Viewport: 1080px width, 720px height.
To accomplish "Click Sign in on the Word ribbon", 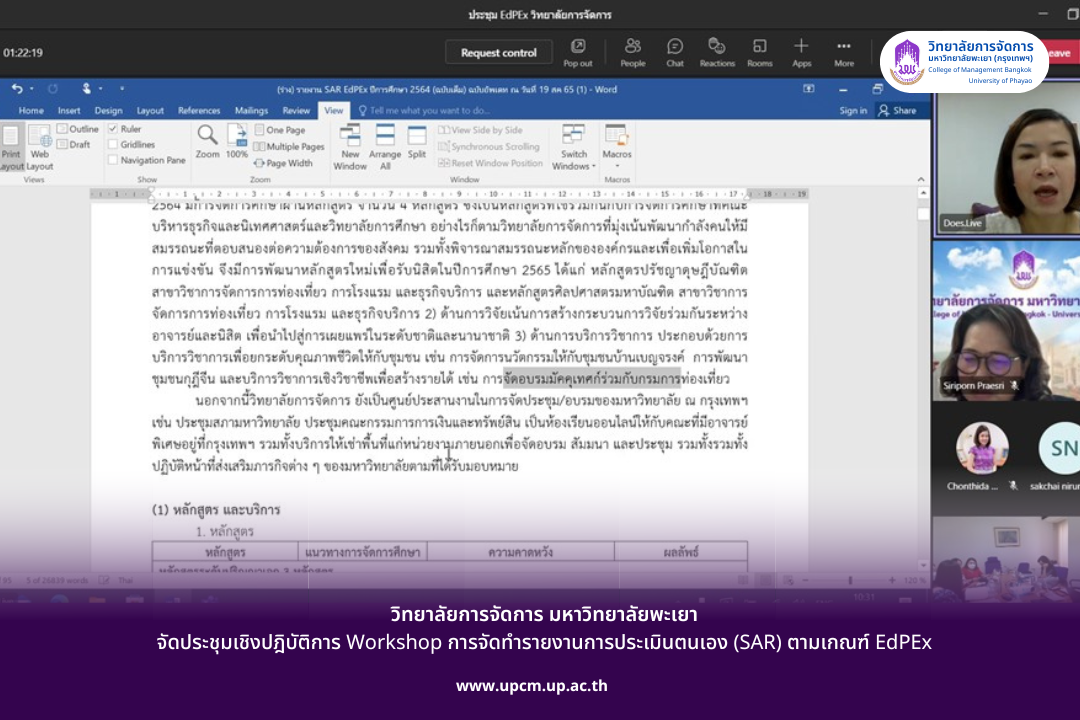I will click(x=853, y=110).
